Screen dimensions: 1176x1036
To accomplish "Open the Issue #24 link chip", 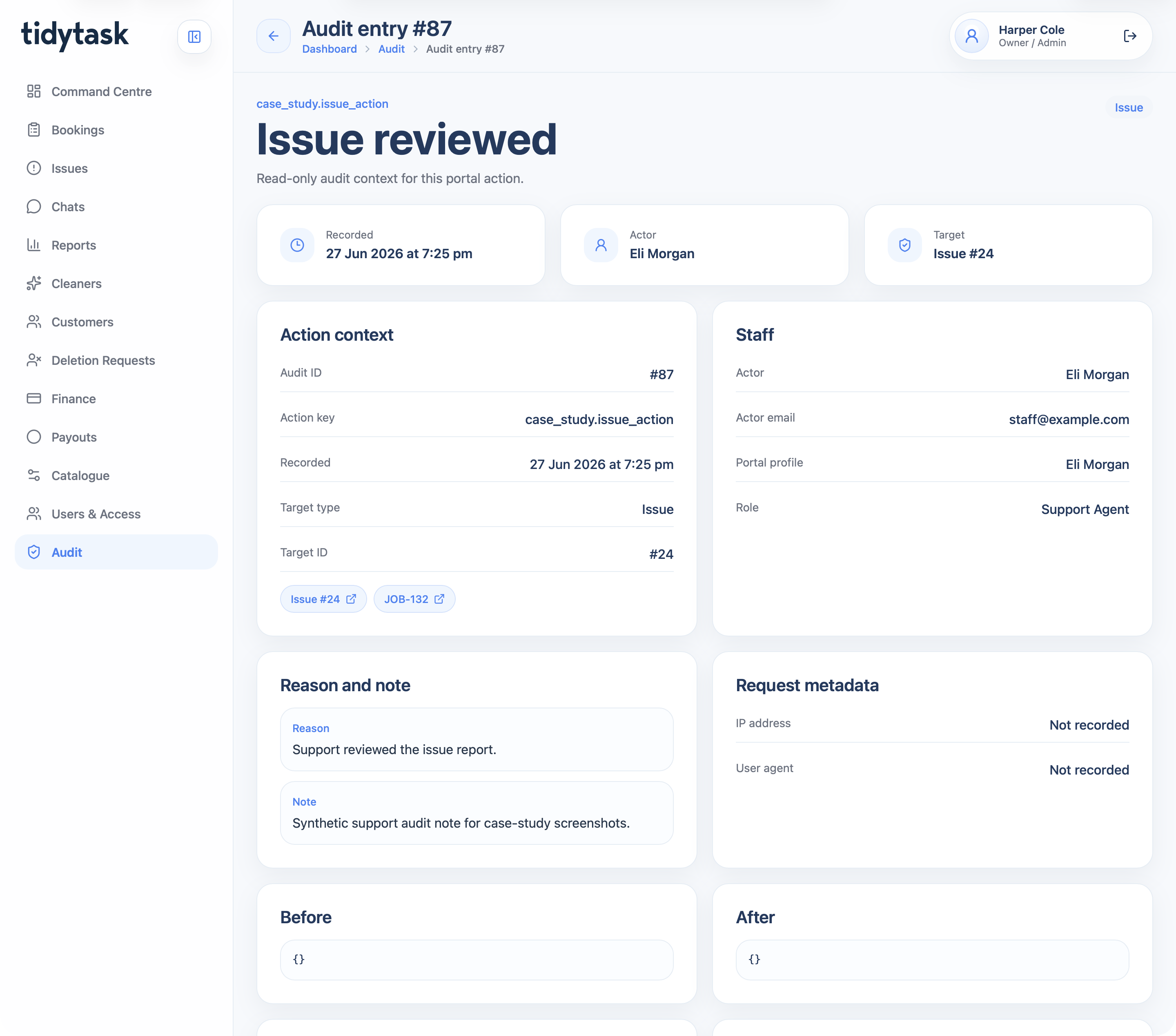I will 323,599.
